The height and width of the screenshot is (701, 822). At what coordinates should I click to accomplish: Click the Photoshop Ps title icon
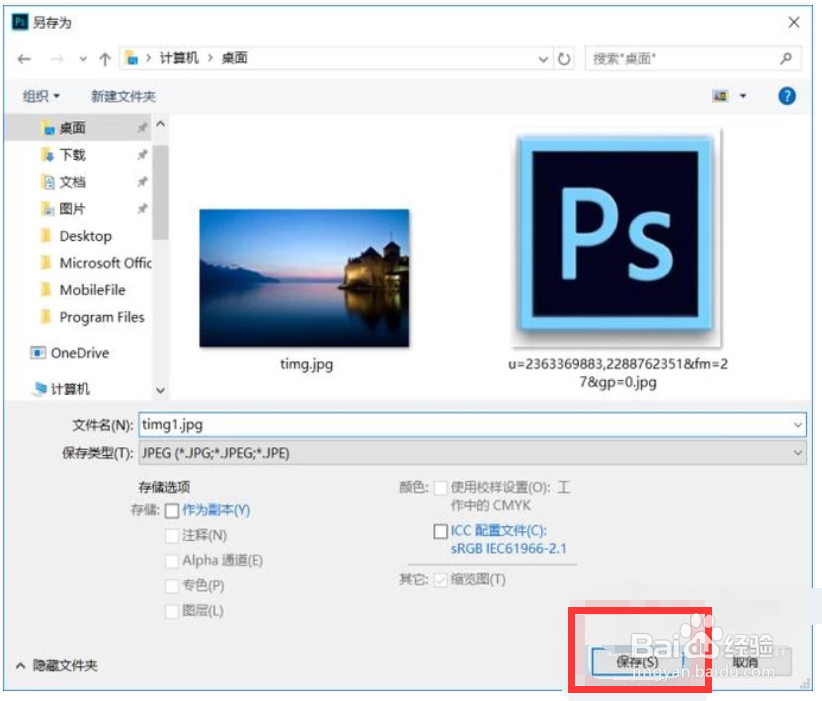[20, 22]
